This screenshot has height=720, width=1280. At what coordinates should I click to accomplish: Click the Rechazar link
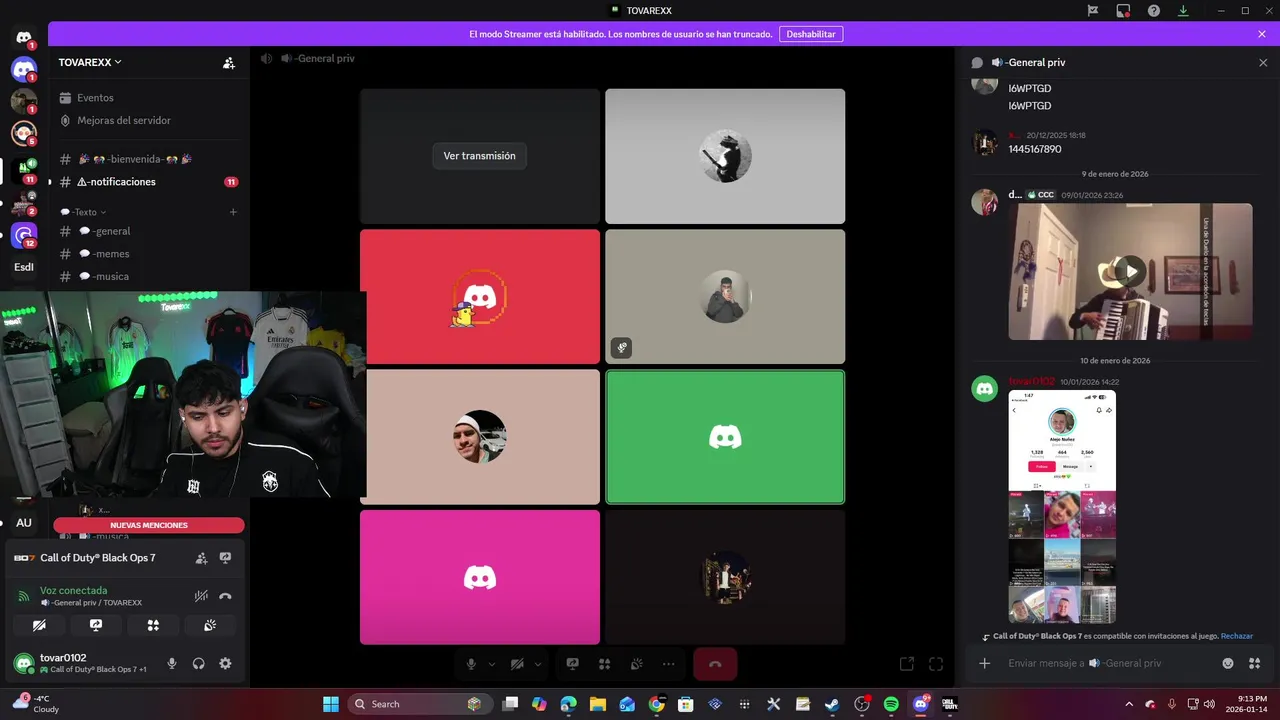pyautogui.click(x=1236, y=636)
